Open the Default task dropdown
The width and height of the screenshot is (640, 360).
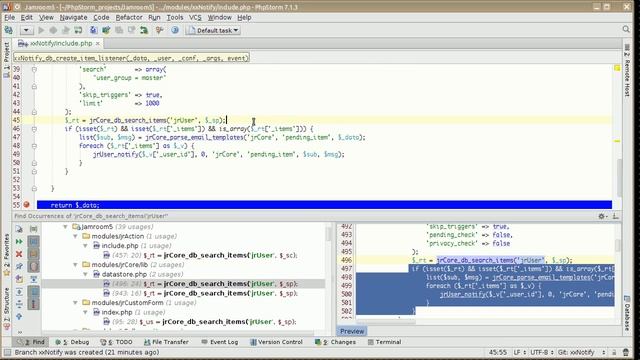[x=213, y=30]
